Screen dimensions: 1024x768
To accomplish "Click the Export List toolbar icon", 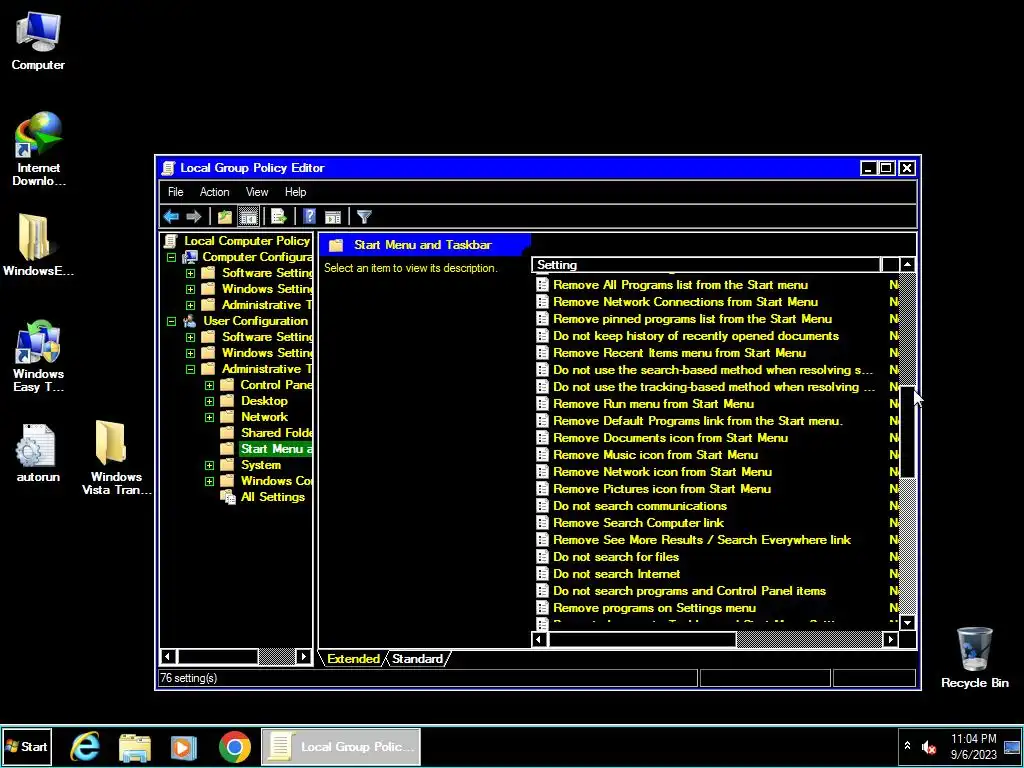I will (279, 216).
